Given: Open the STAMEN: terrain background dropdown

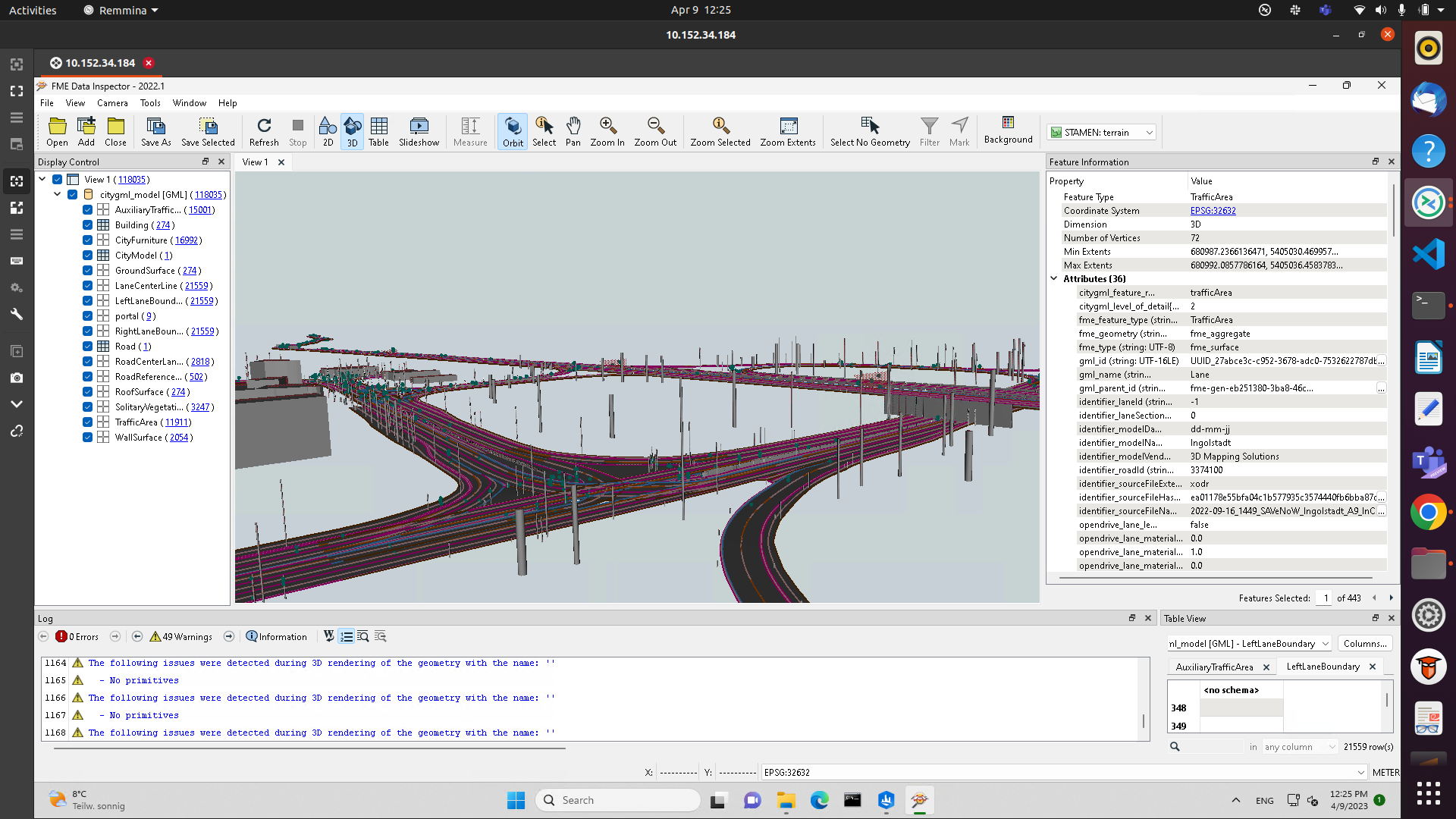Looking at the screenshot, I should [1101, 132].
